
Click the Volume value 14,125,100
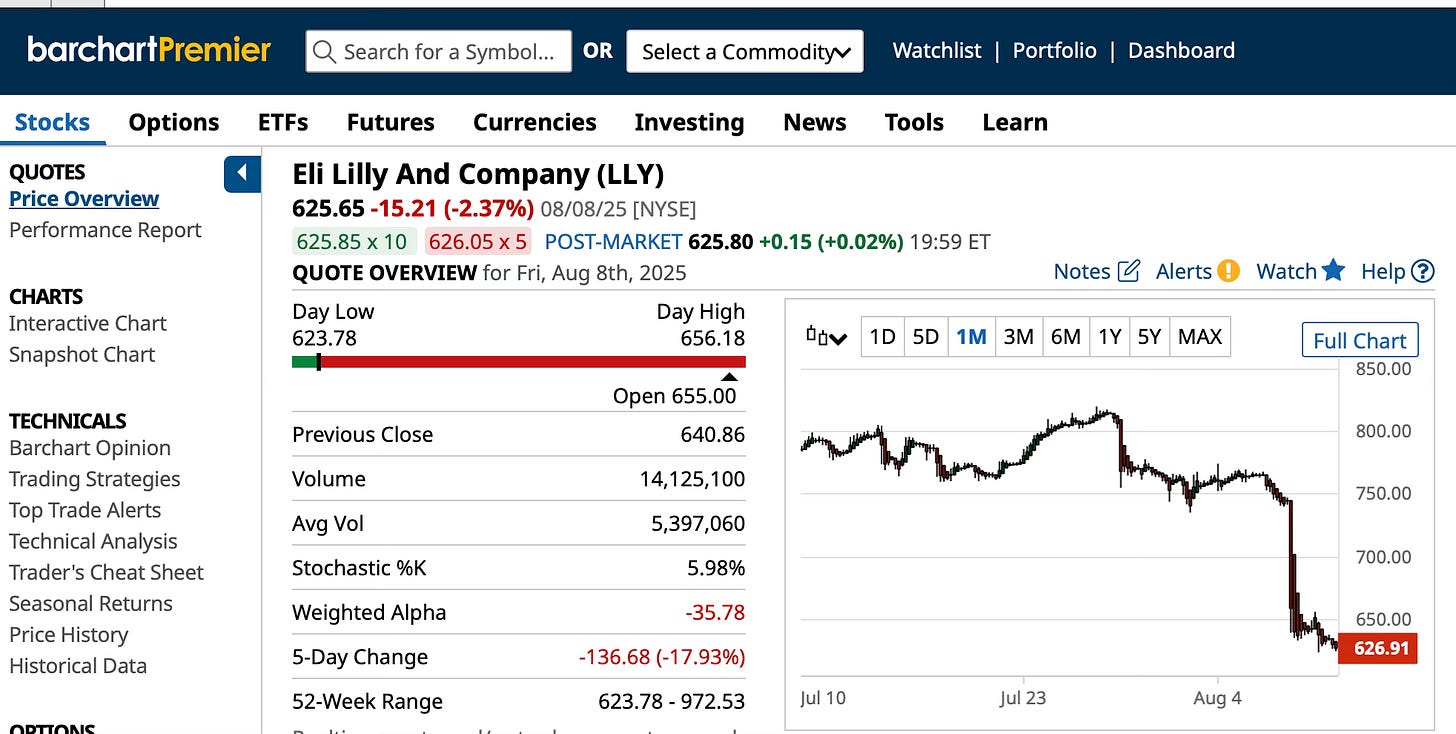[x=692, y=479]
